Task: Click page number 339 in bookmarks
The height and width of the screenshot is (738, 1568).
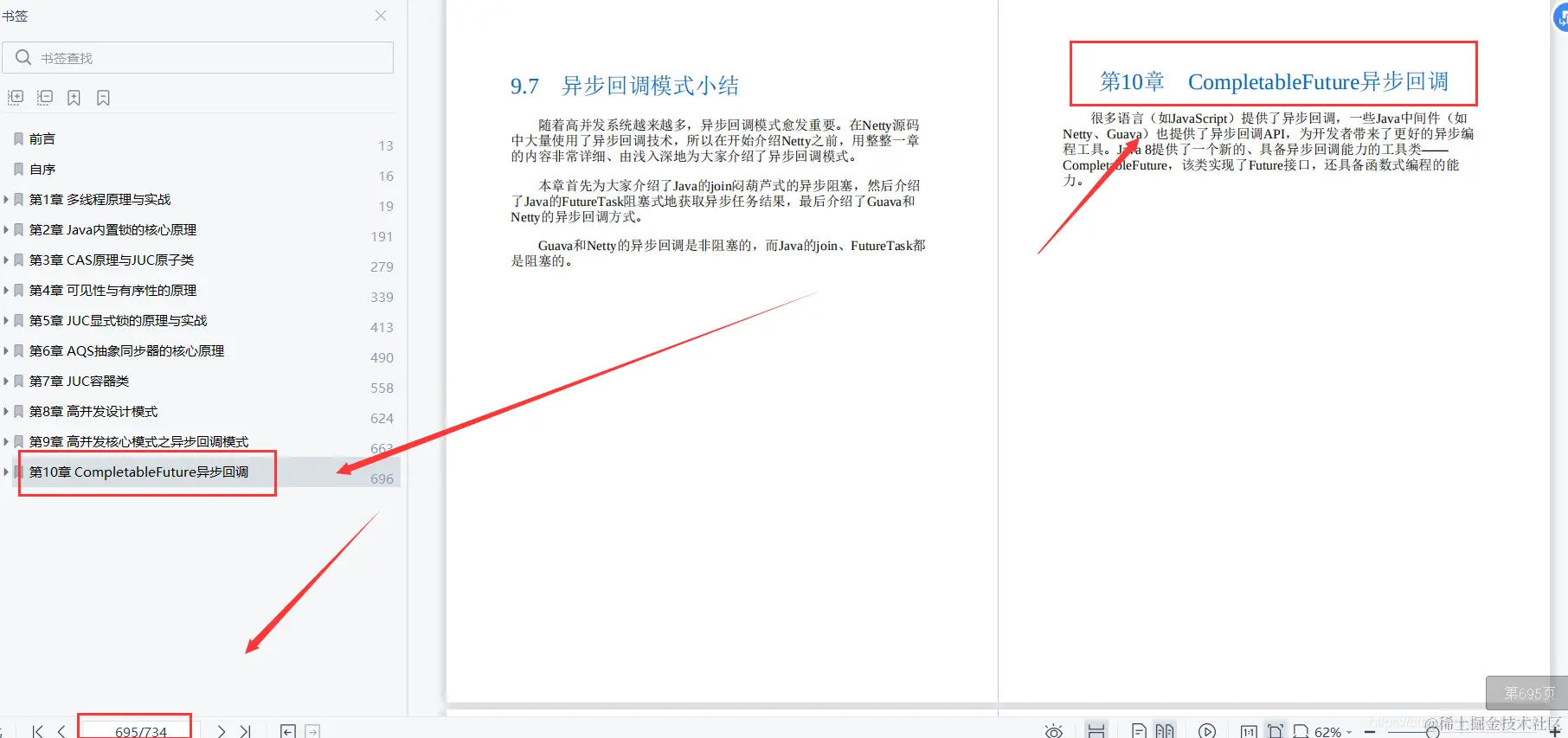Action: coord(382,297)
